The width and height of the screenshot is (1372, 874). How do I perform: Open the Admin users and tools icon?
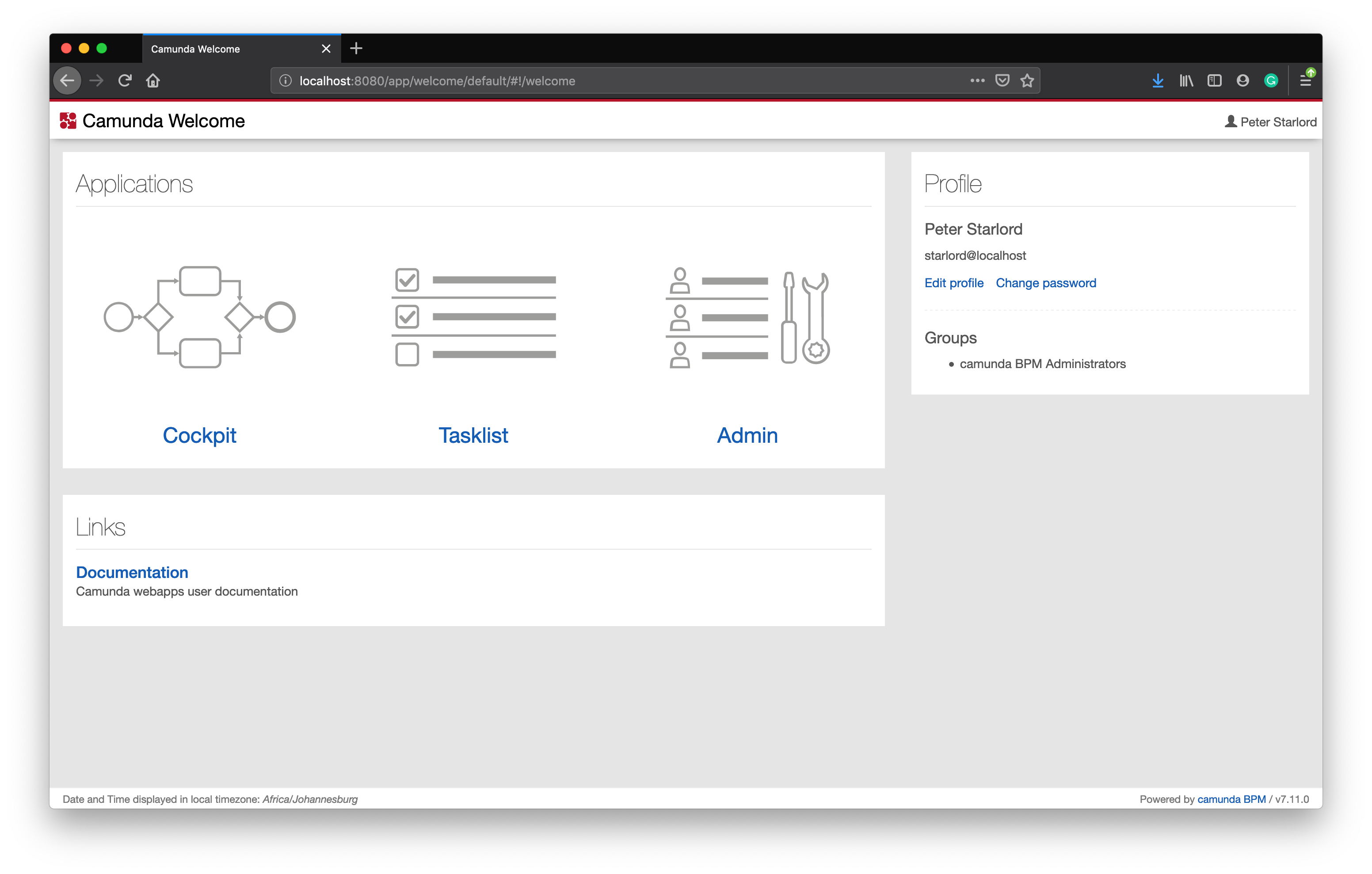pyautogui.click(x=747, y=317)
